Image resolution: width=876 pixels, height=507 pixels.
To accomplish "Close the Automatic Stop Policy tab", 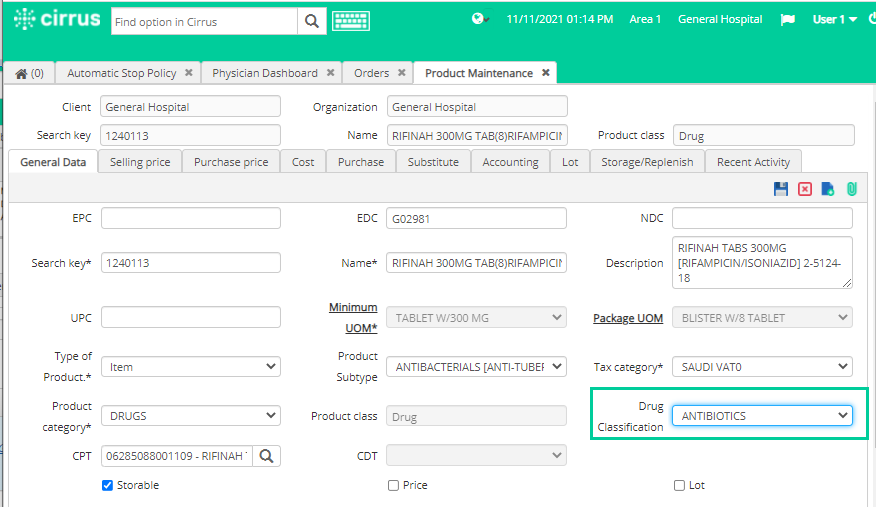I will pyautogui.click(x=189, y=73).
